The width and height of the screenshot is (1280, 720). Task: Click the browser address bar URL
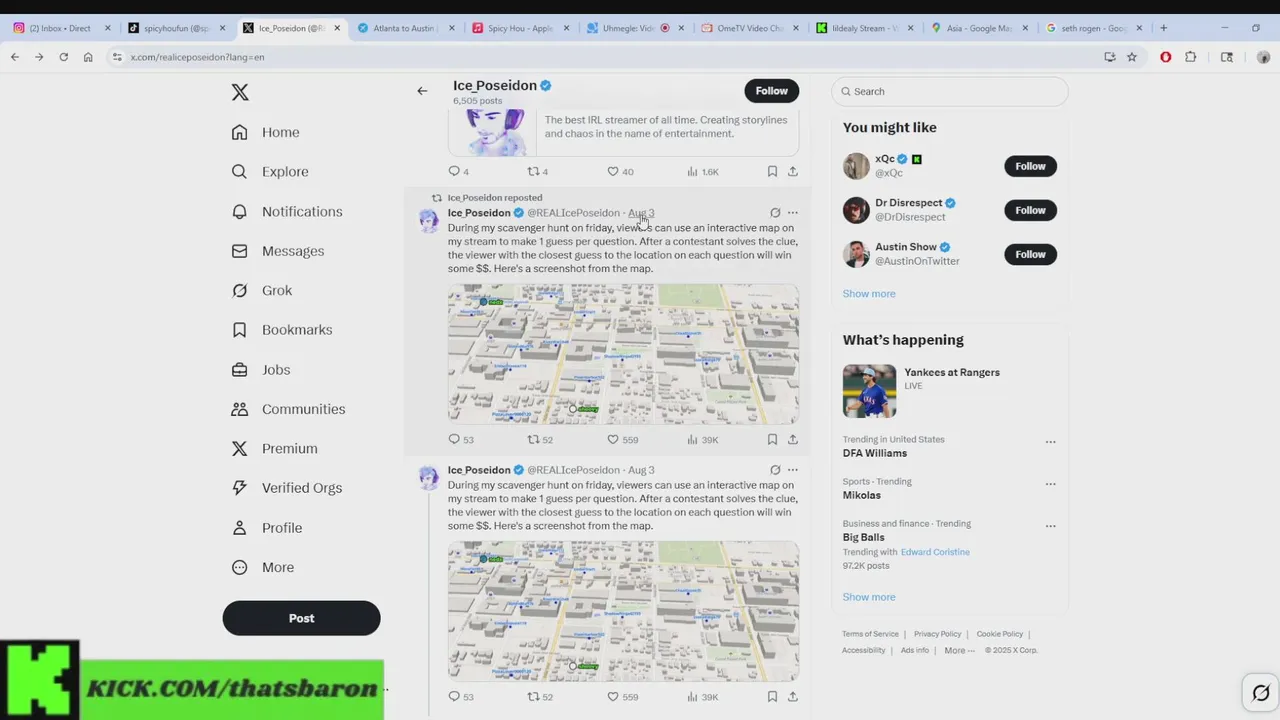click(197, 57)
